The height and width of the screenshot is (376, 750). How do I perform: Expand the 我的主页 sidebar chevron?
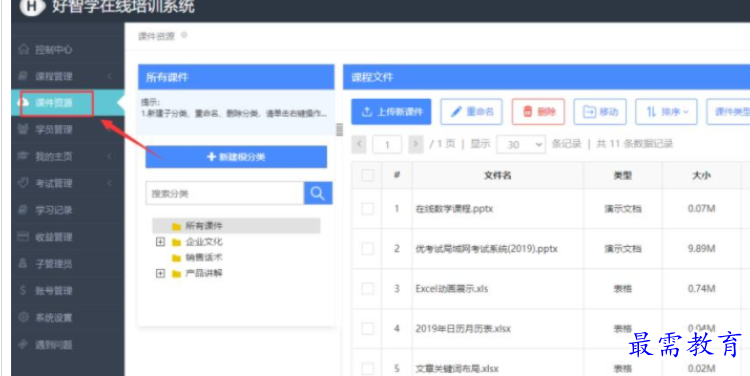point(110,156)
